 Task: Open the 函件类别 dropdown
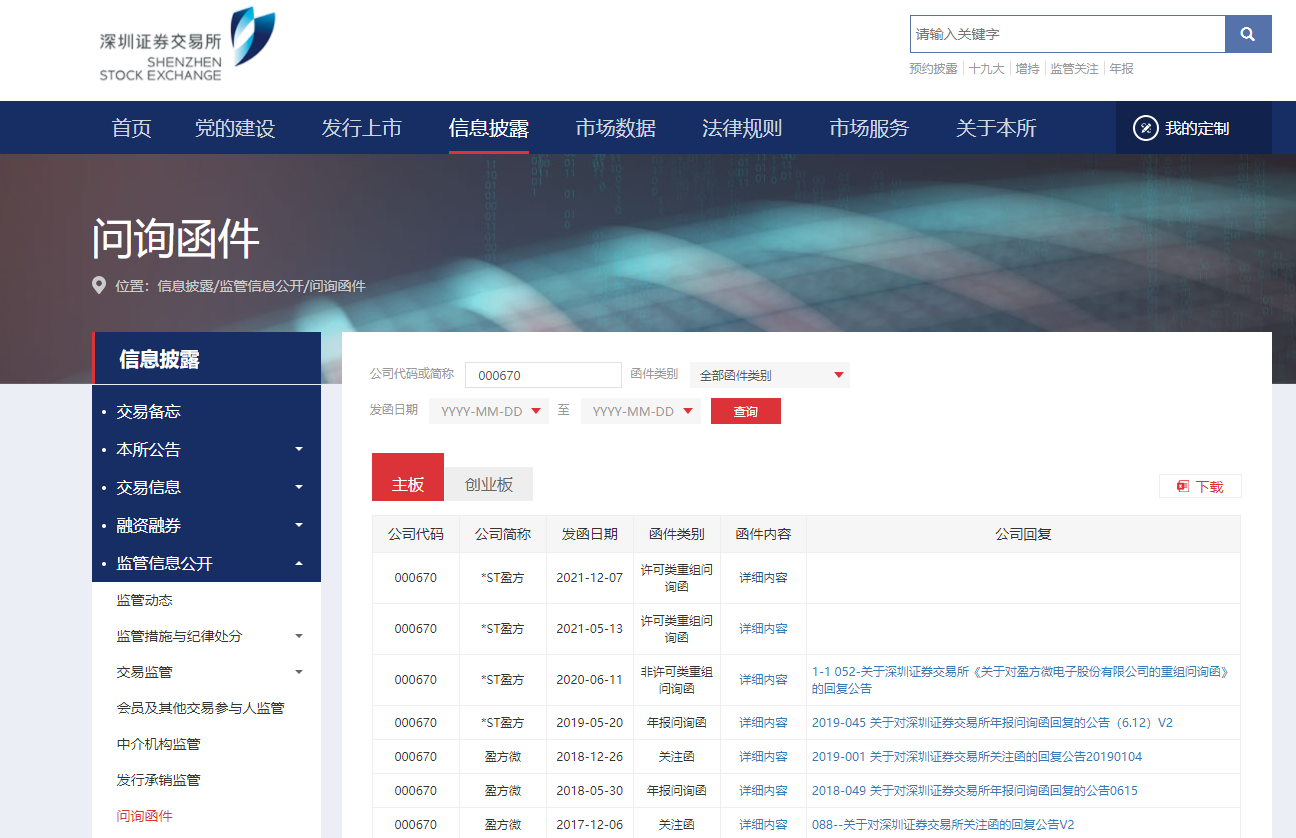(x=770, y=375)
